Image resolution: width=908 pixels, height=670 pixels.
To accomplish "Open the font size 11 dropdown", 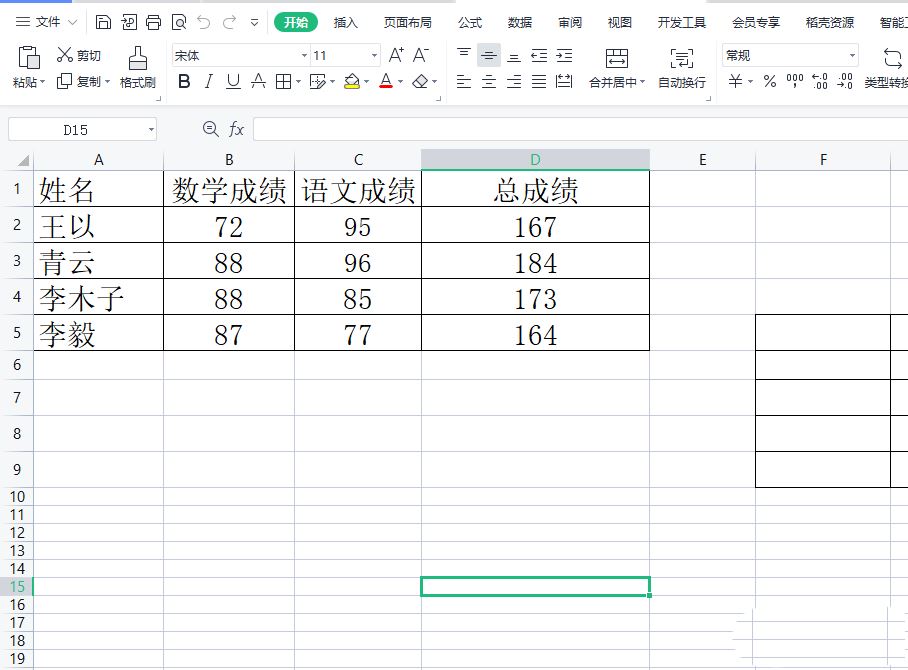I will click(x=374, y=56).
